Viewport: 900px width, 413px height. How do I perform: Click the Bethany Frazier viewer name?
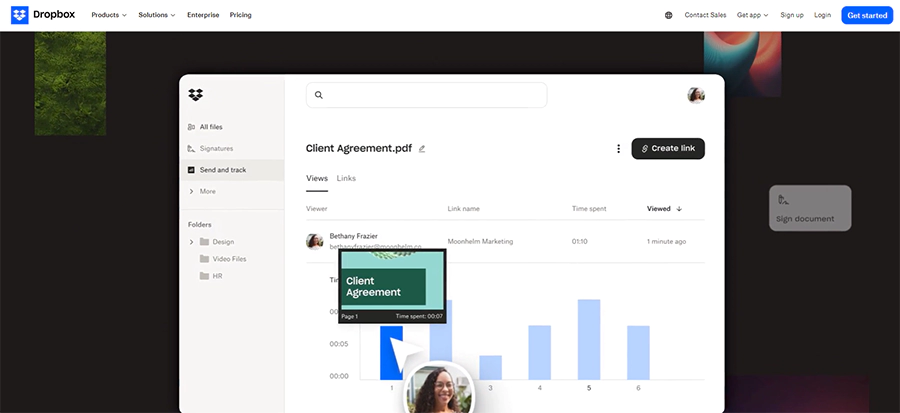354,236
